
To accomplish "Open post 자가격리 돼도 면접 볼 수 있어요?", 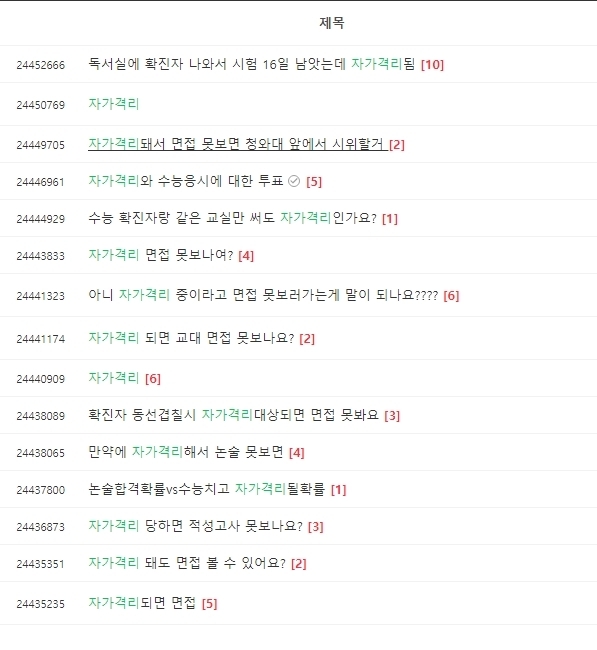I will point(187,563).
